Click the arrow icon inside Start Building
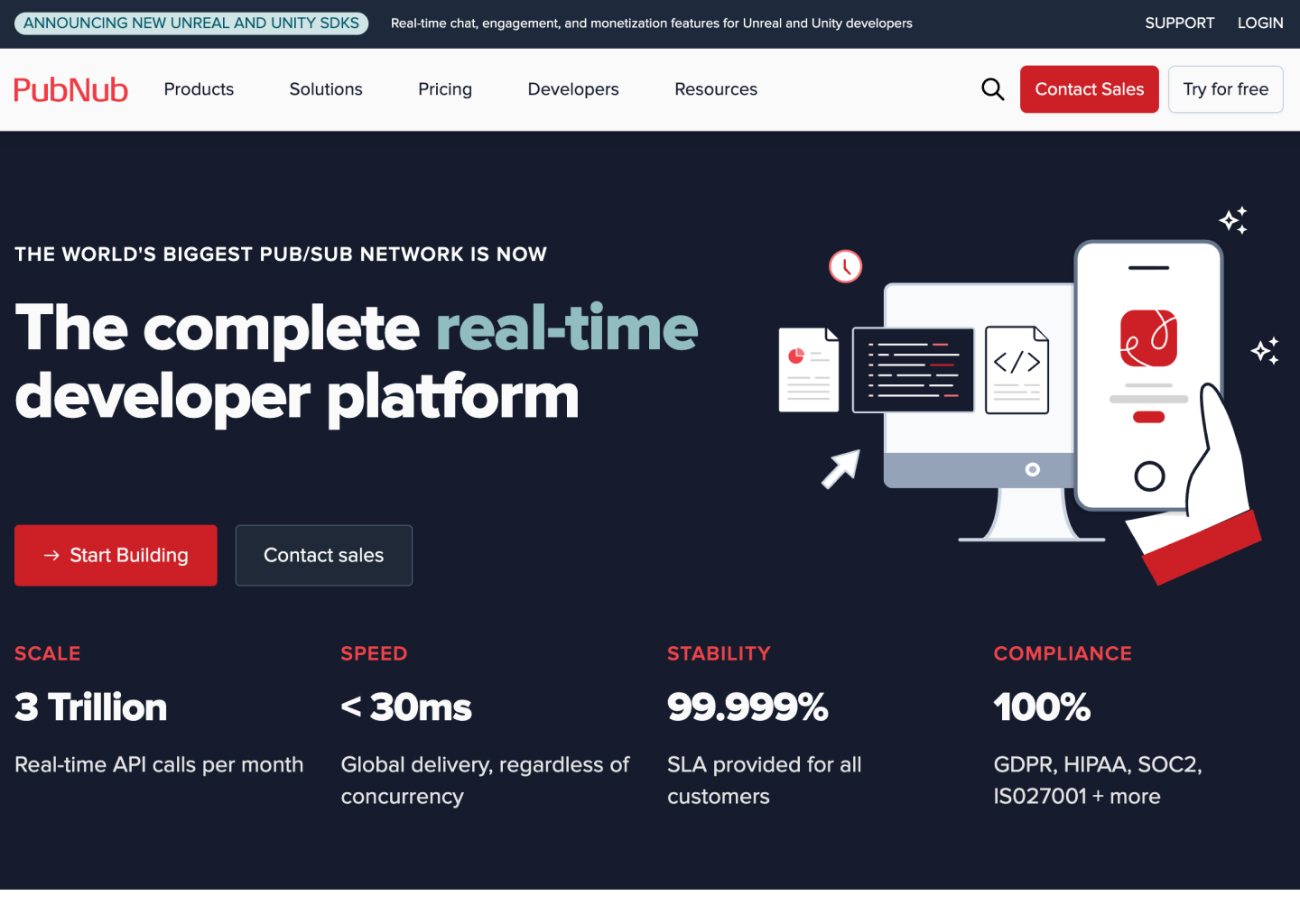The width and height of the screenshot is (1300, 924). 51,555
